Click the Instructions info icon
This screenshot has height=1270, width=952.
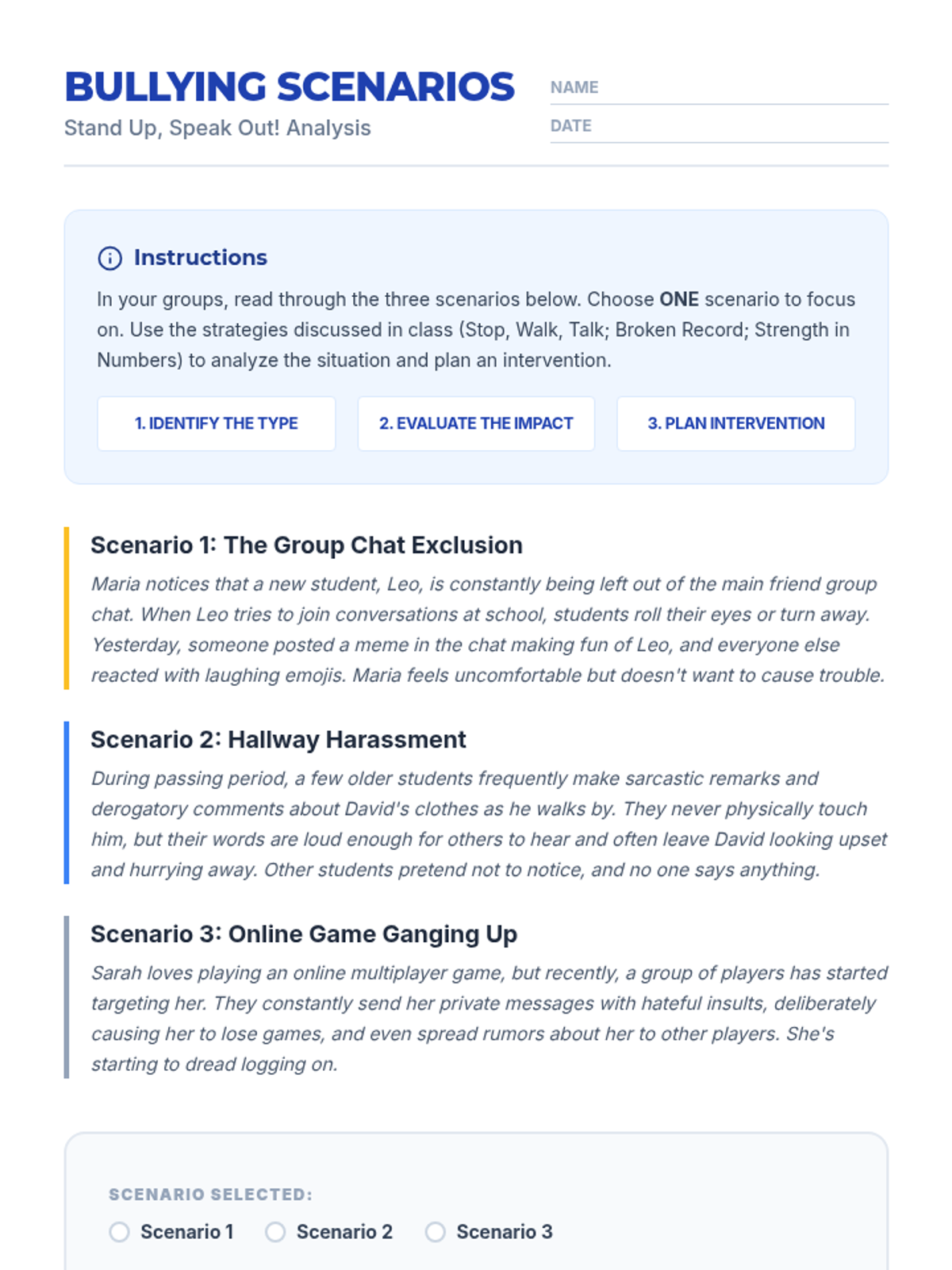(x=109, y=258)
